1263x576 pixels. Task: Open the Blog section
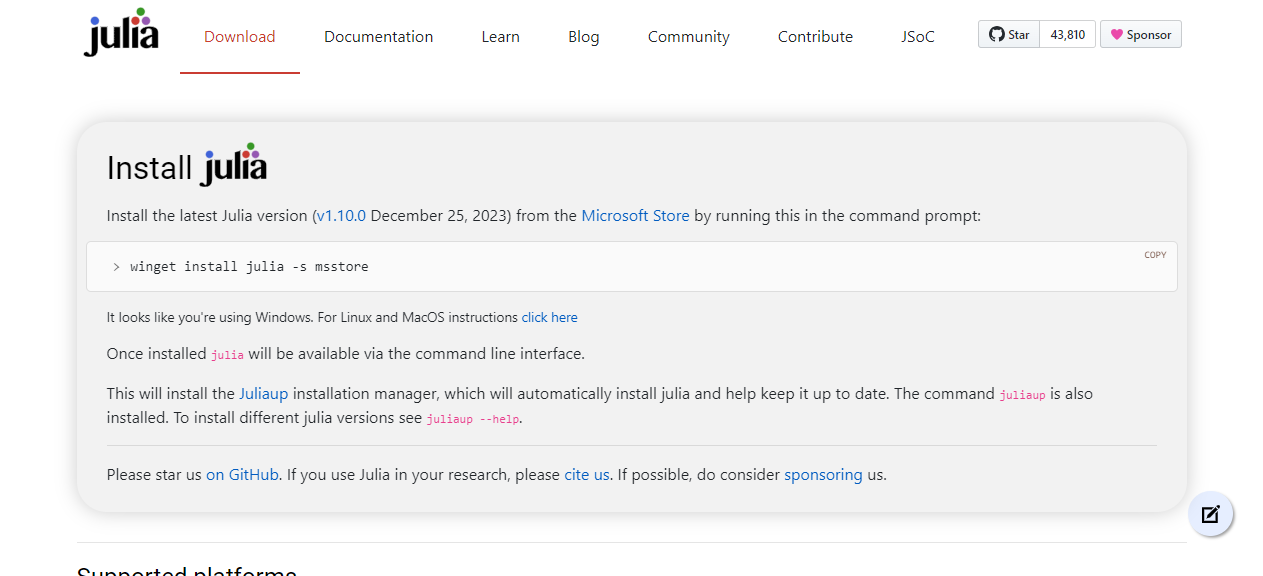coord(583,37)
